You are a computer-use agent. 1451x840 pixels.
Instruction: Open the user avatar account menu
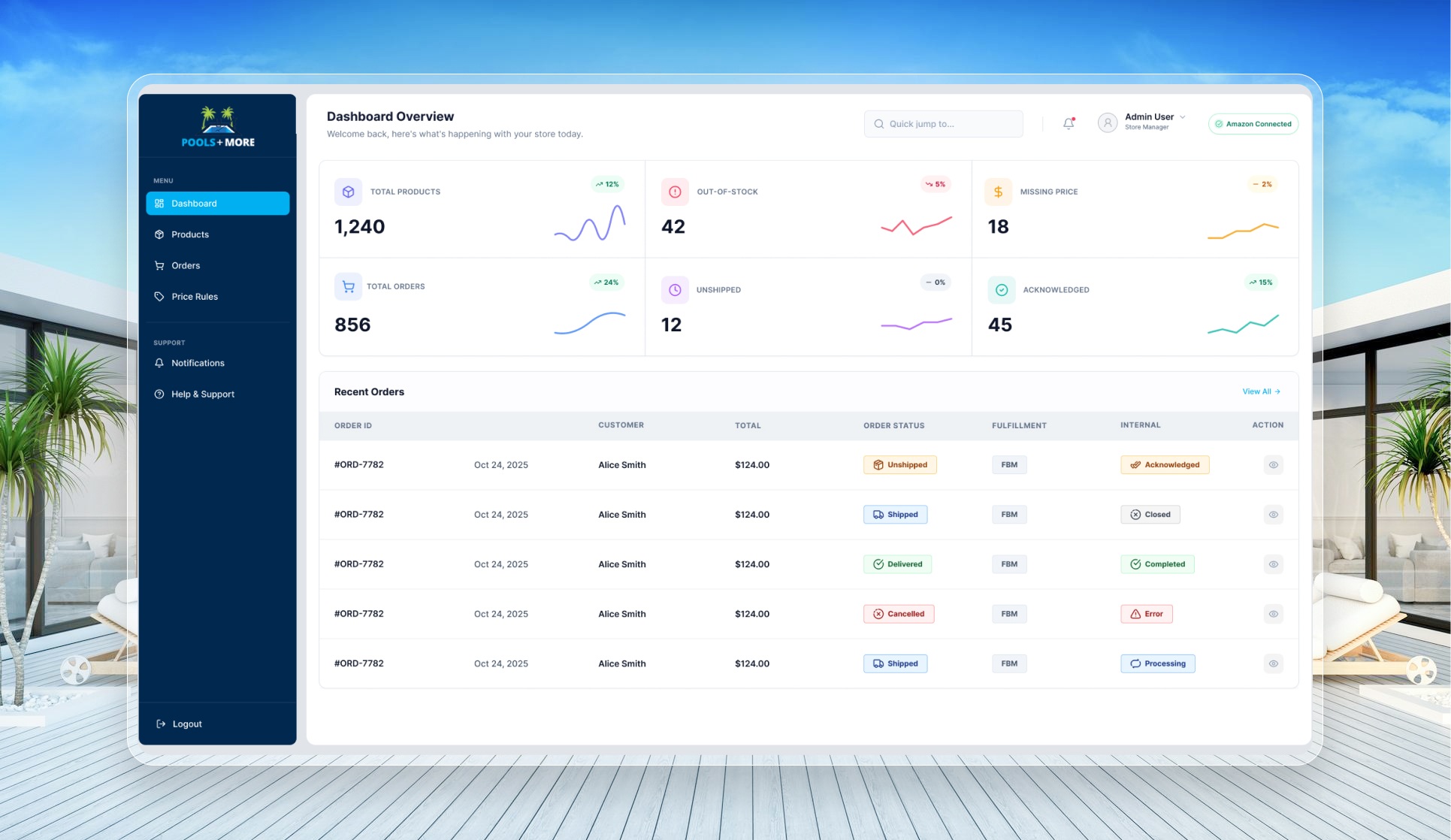click(x=1107, y=122)
